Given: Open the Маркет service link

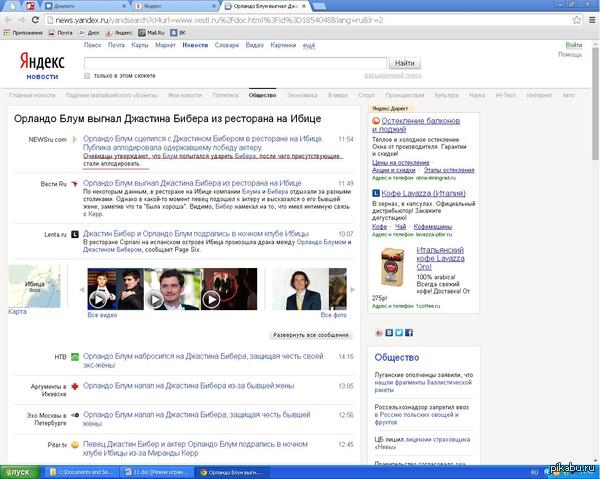Looking at the screenshot, I should coord(165,45).
